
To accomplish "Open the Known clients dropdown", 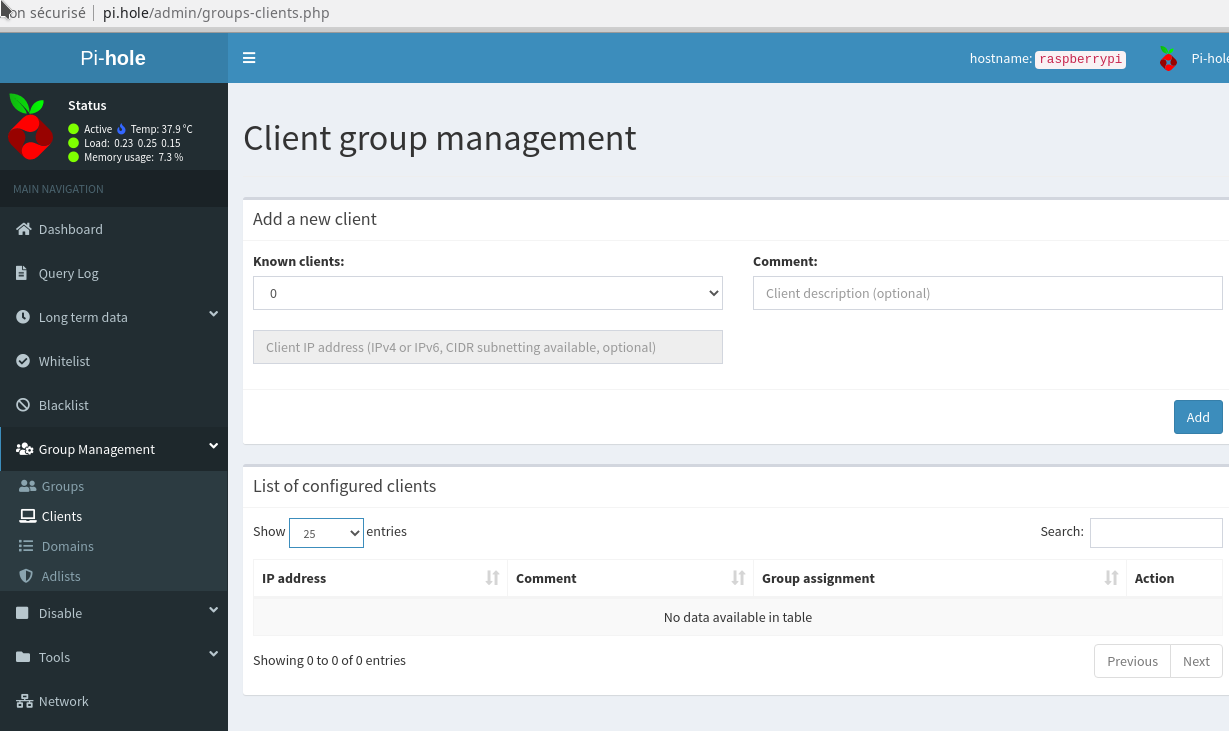I will point(488,293).
